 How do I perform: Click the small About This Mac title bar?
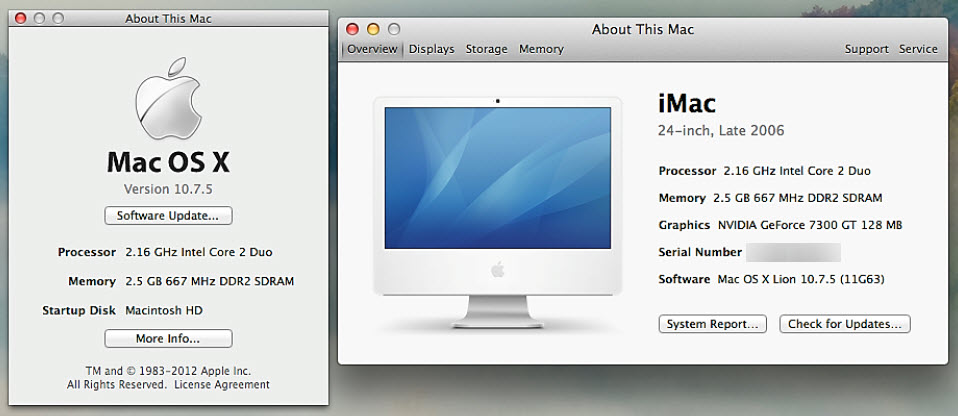pos(168,18)
